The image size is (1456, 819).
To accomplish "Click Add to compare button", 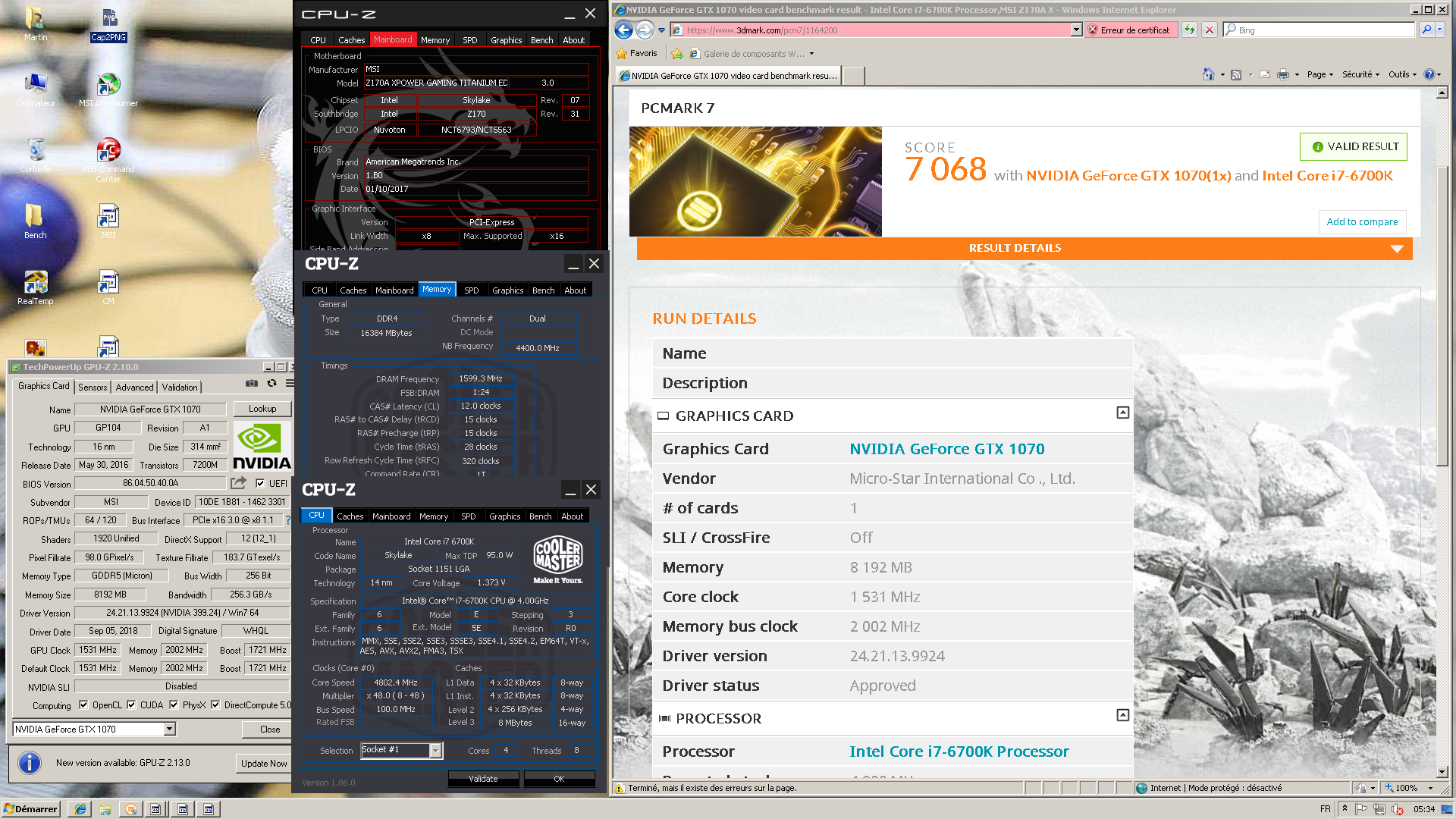I will (1362, 221).
